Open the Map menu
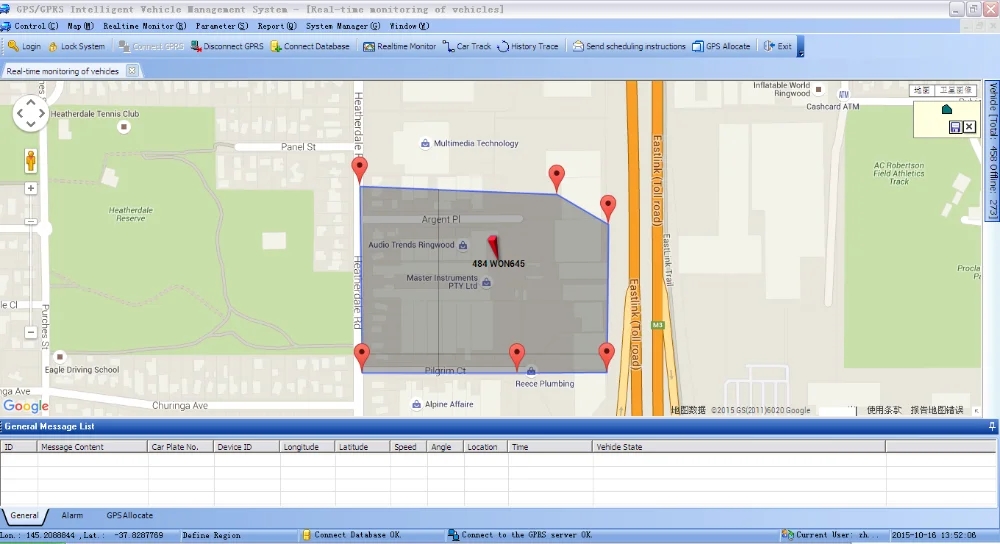Screen dimensions: 1000x544 coord(80,26)
